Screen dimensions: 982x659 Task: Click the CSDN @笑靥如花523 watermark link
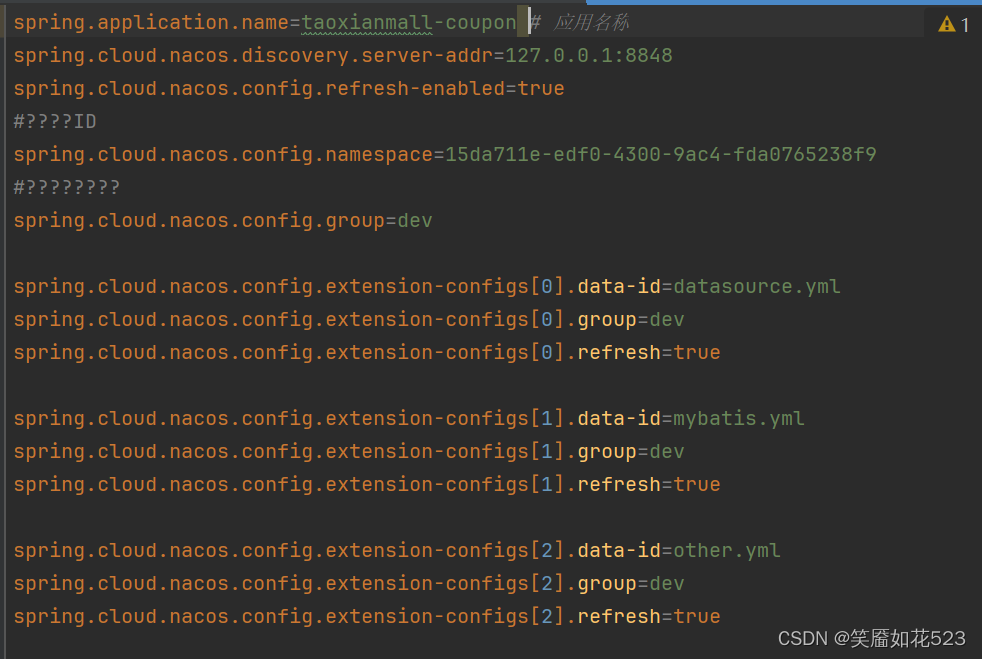click(x=868, y=638)
